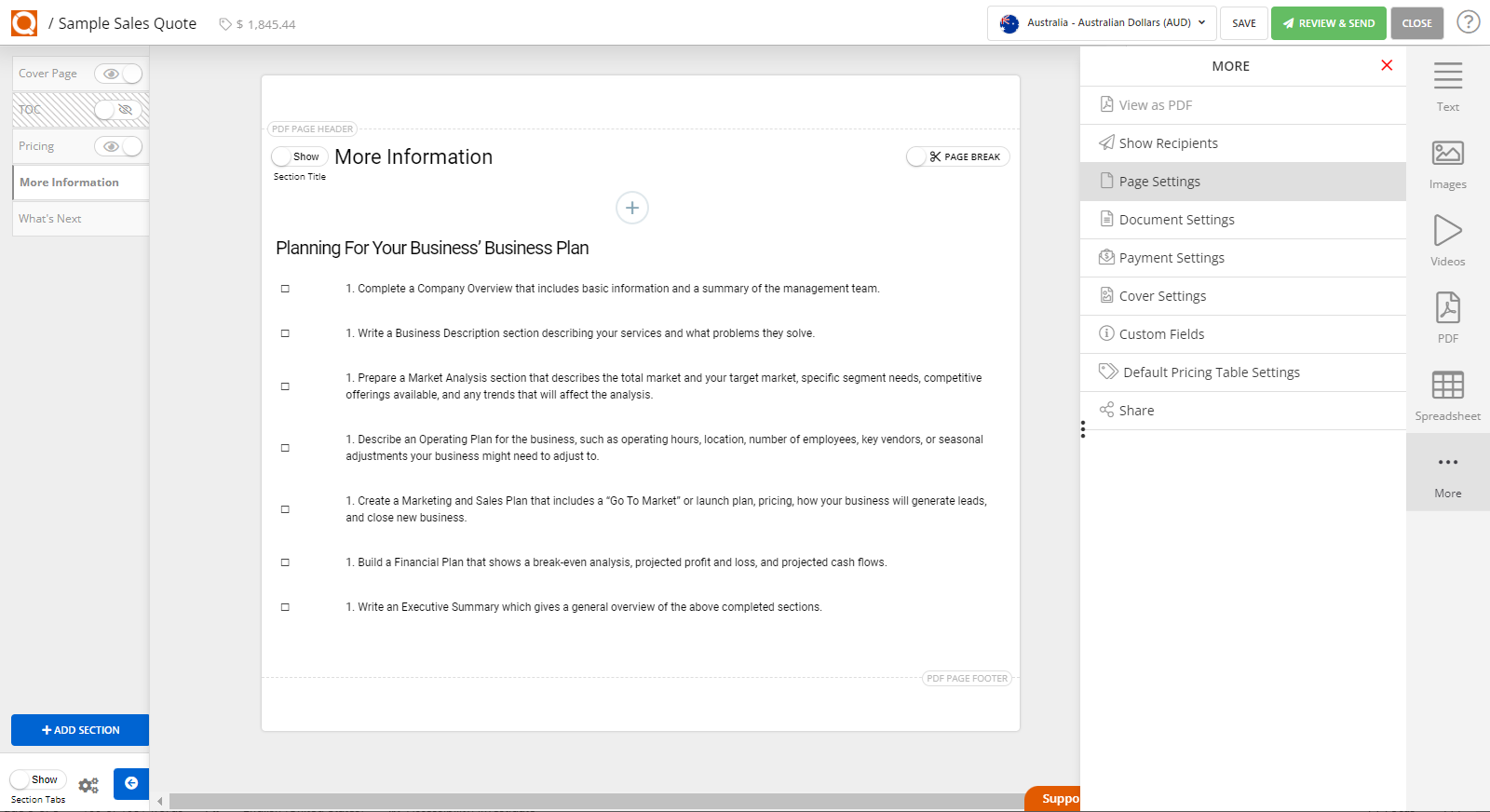Toggle the Pricing section visibility
The height and width of the screenshot is (812, 1490).
(x=118, y=146)
